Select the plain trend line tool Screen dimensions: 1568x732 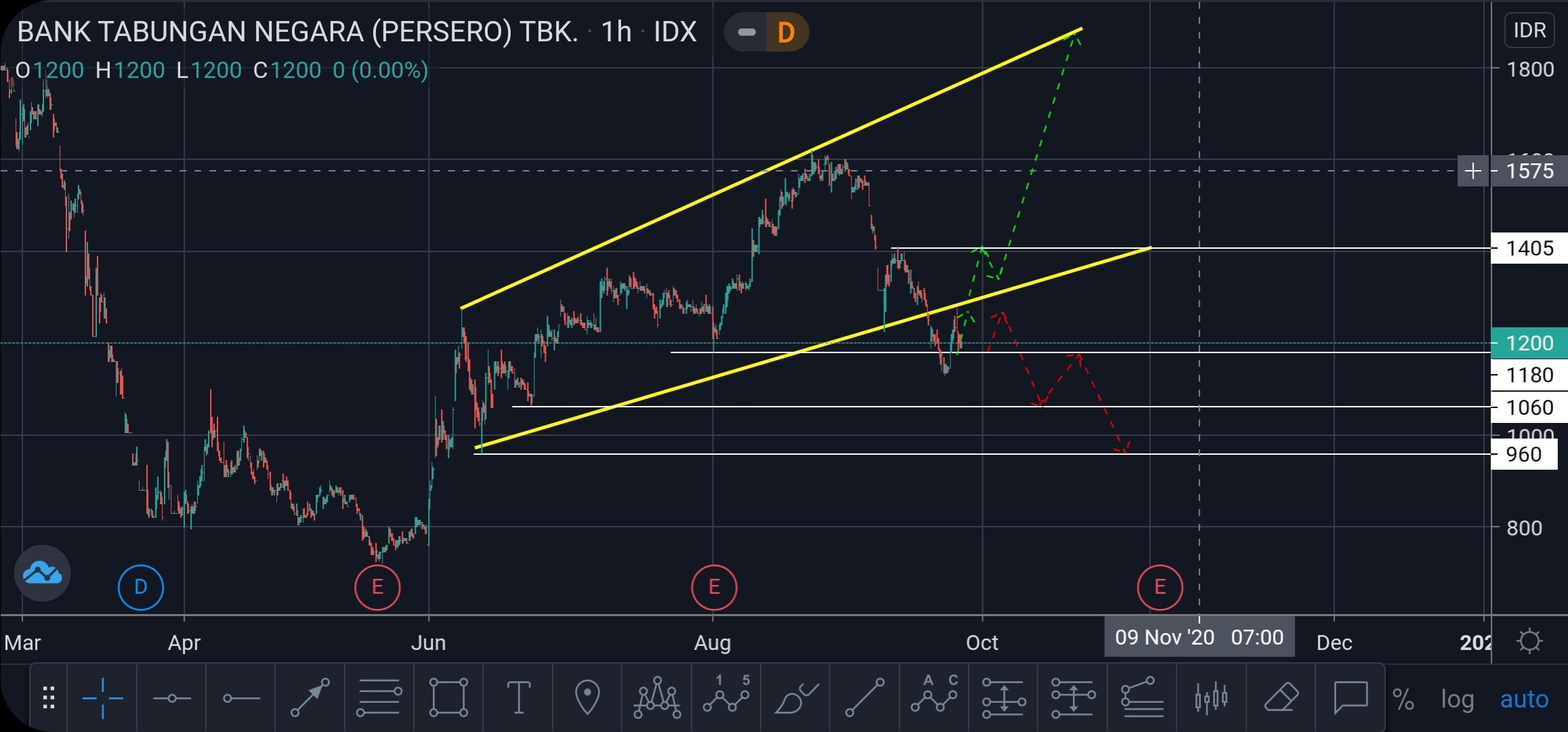pos(865,698)
